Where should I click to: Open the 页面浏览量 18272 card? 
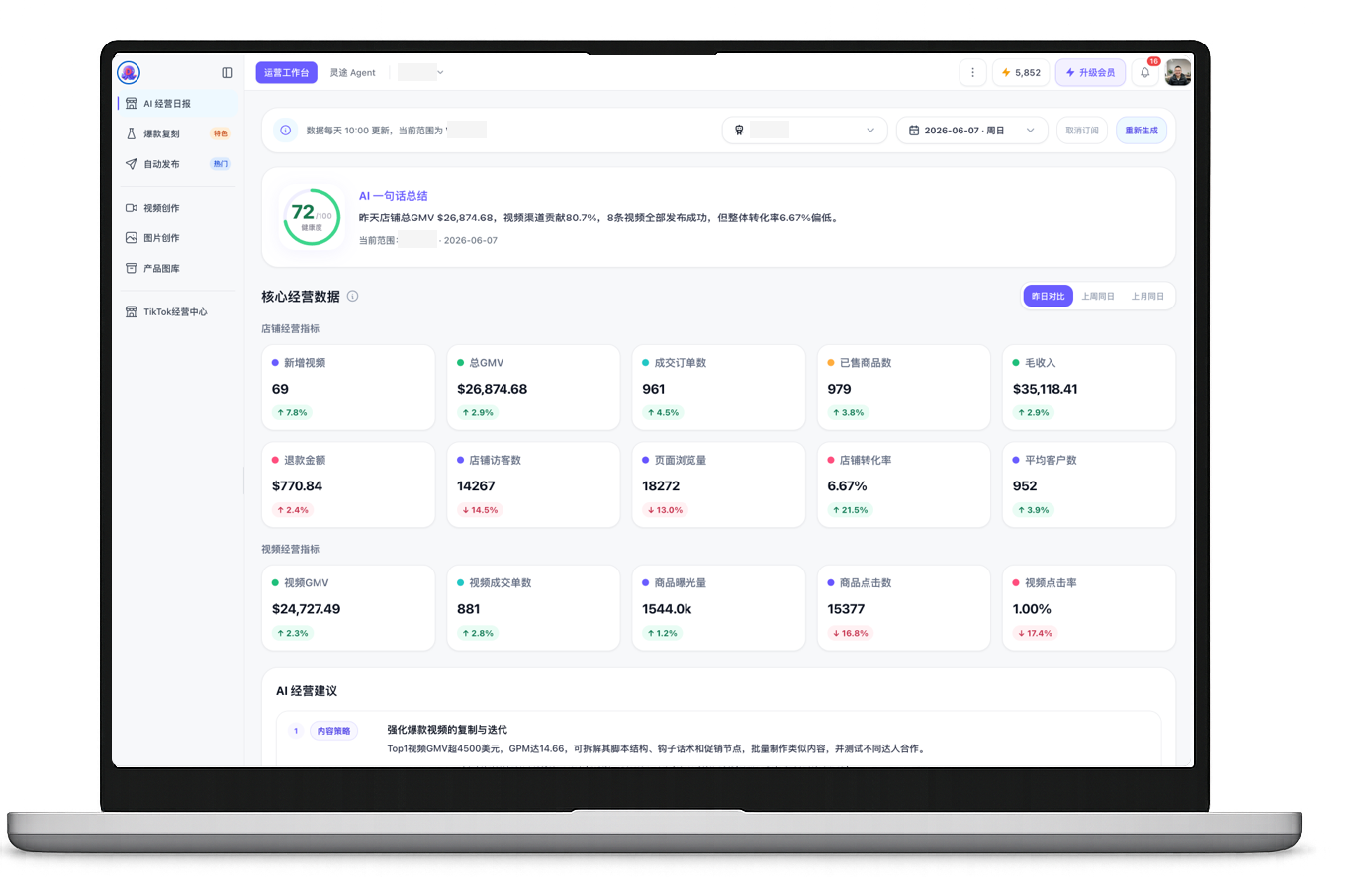(x=718, y=484)
